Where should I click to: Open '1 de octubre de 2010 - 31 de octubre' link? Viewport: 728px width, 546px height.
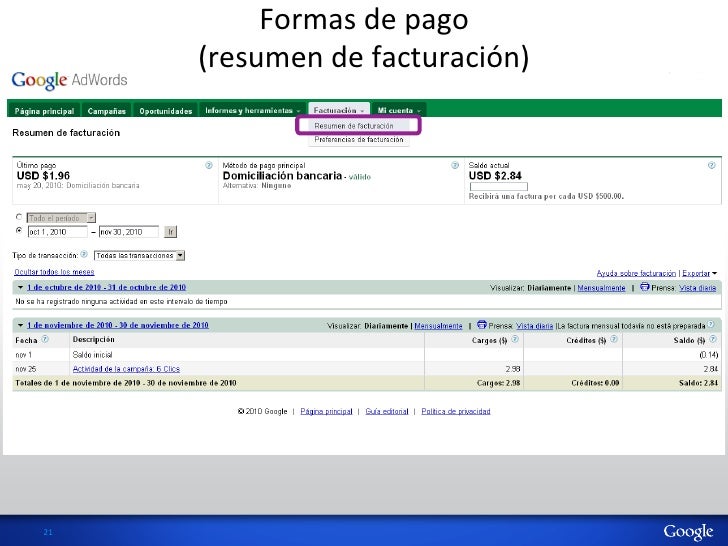point(107,287)
